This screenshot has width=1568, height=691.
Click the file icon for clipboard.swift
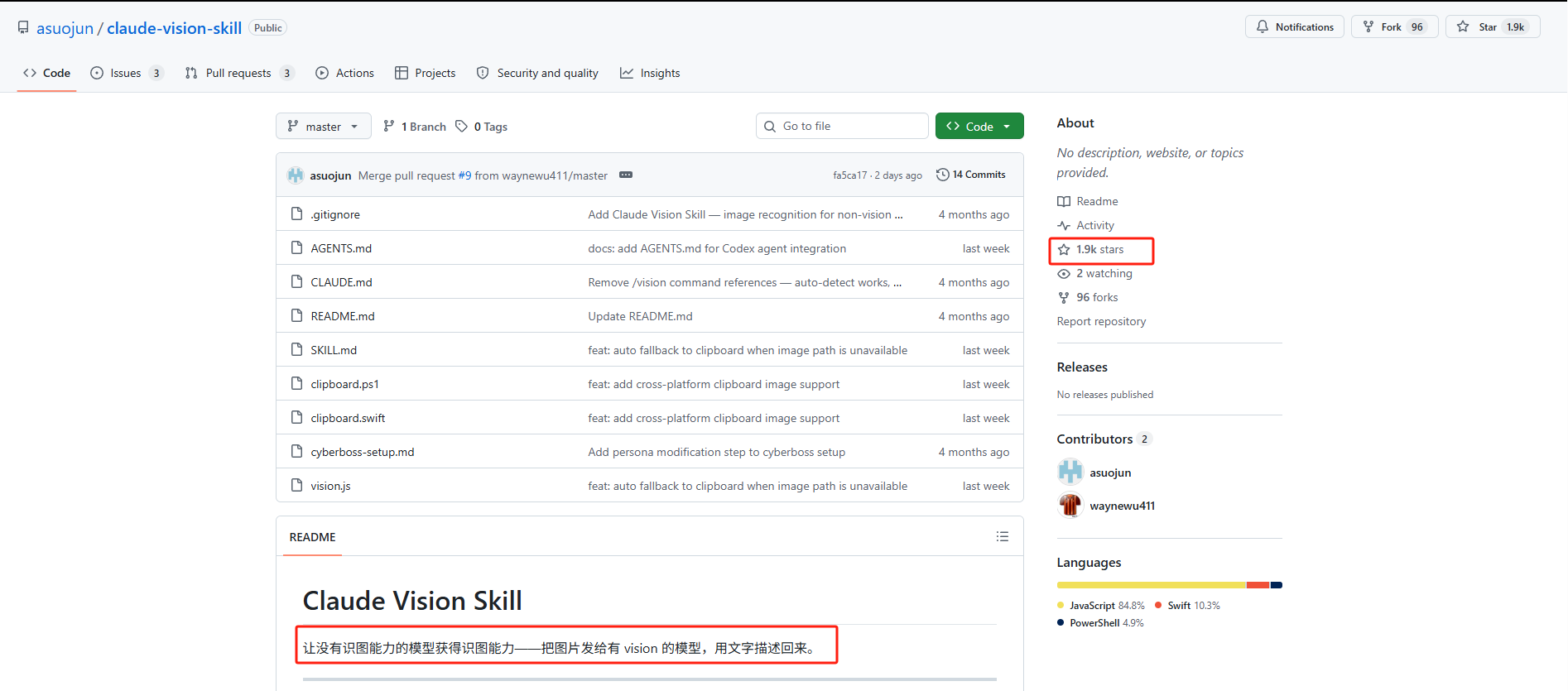point(296,418)
